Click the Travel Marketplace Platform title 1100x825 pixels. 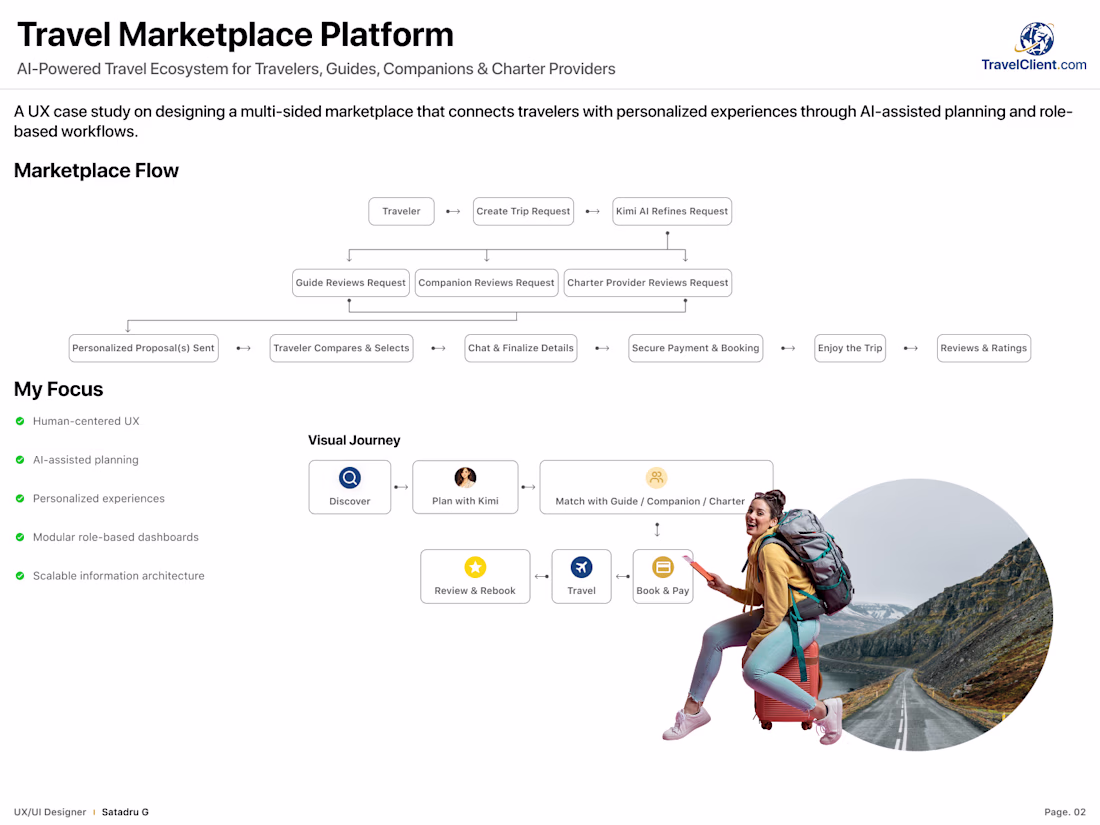(235, 34)
